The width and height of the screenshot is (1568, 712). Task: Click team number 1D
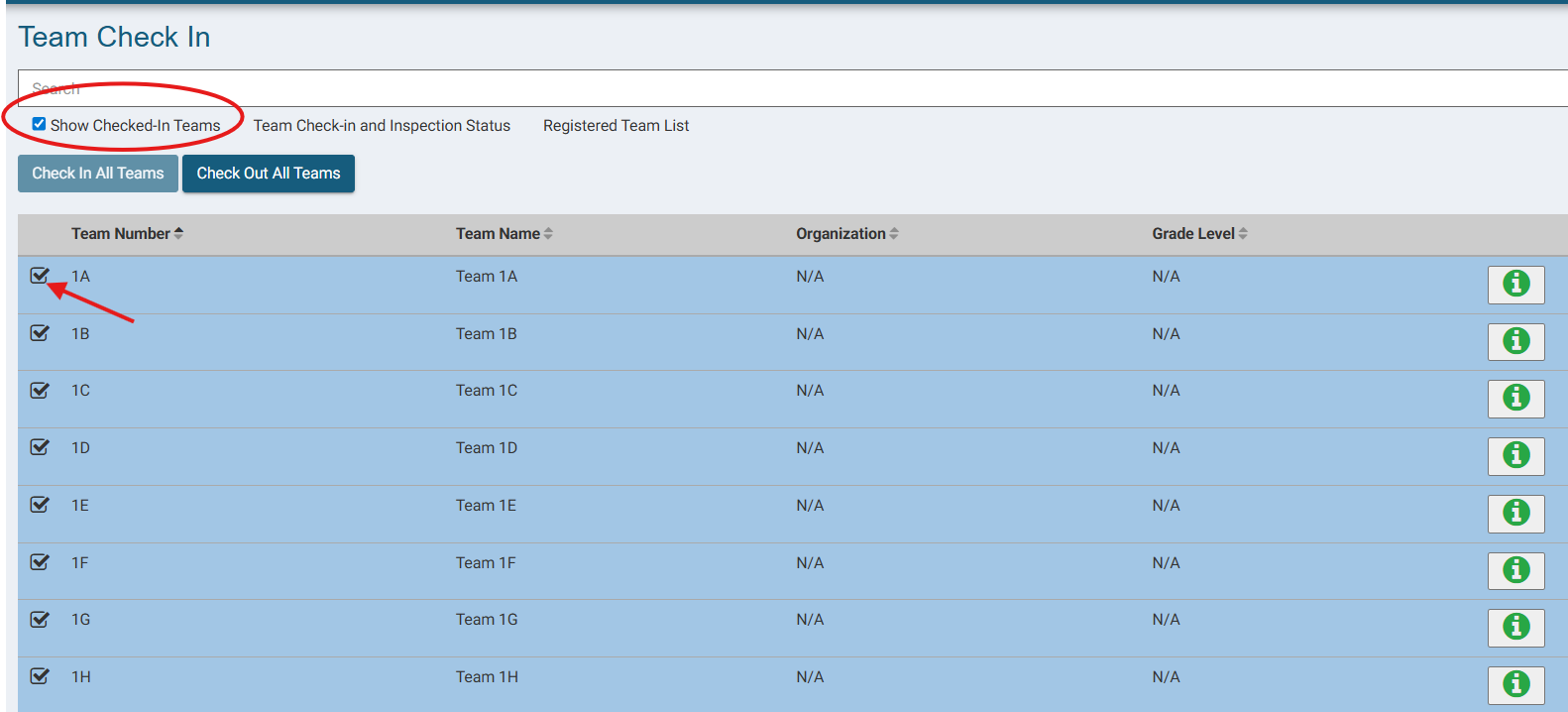pos(80,448)
